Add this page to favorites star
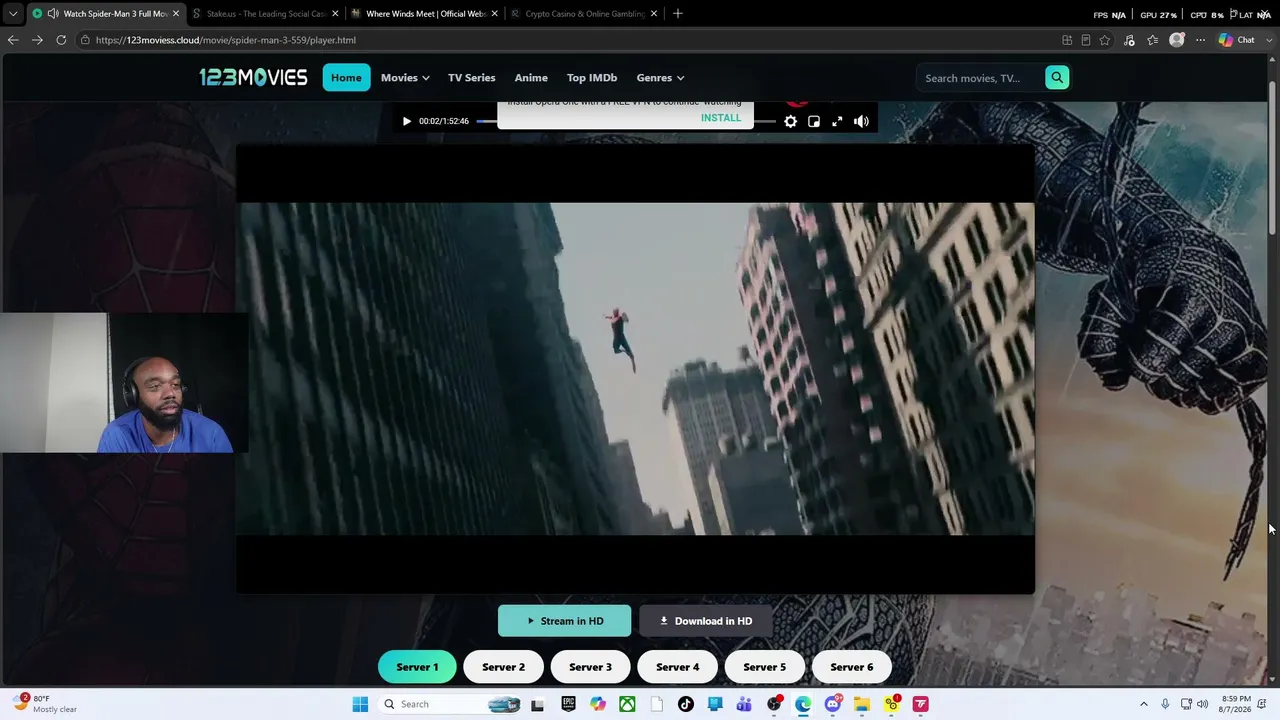Image resolution: width=1280 pixels, height=720 pixels. (1105, 40)
